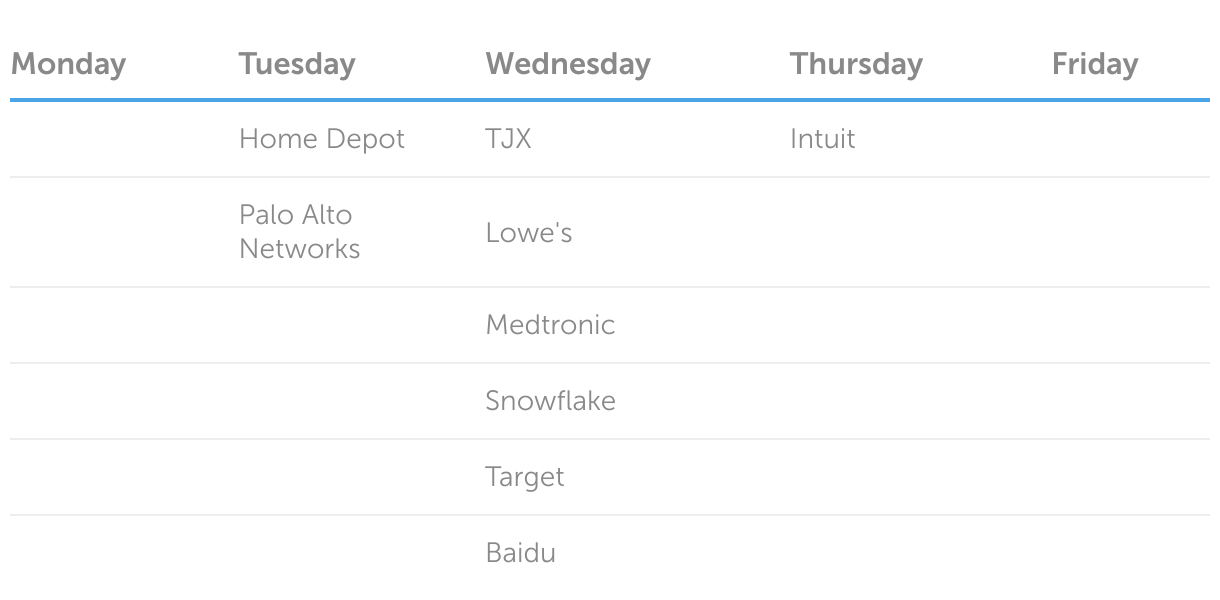
Task: Click the Monday column header
Action: [68, 64]
